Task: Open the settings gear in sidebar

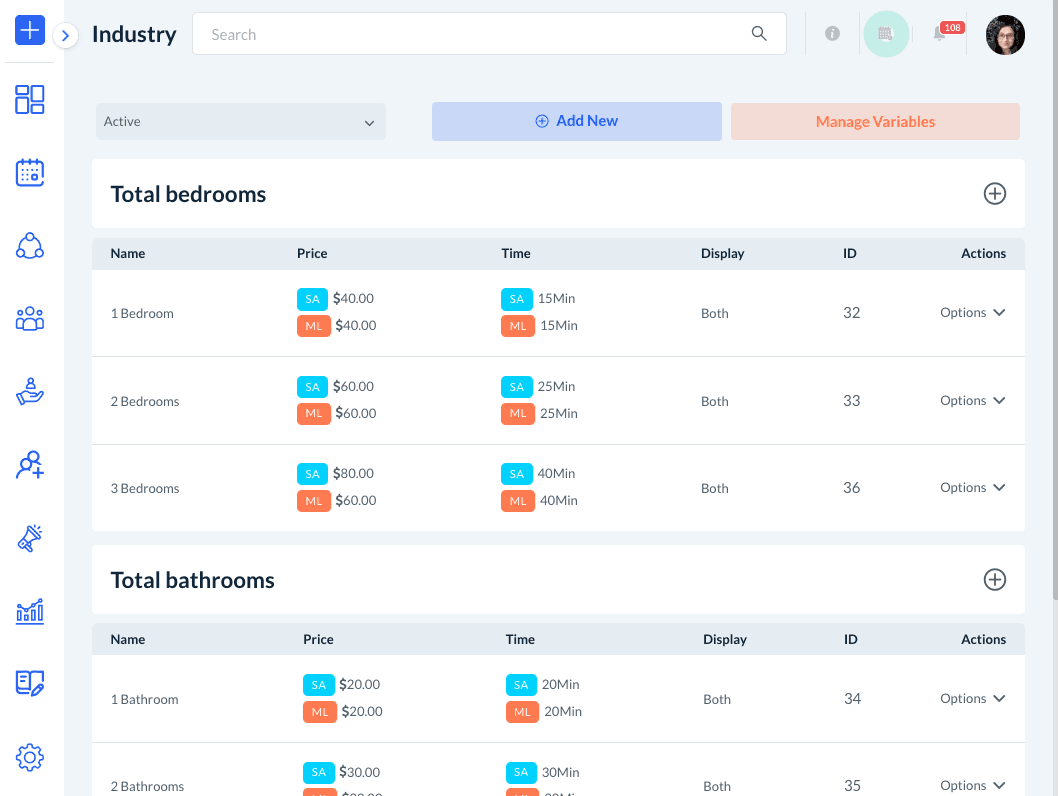Action: (x=30, y=757)
